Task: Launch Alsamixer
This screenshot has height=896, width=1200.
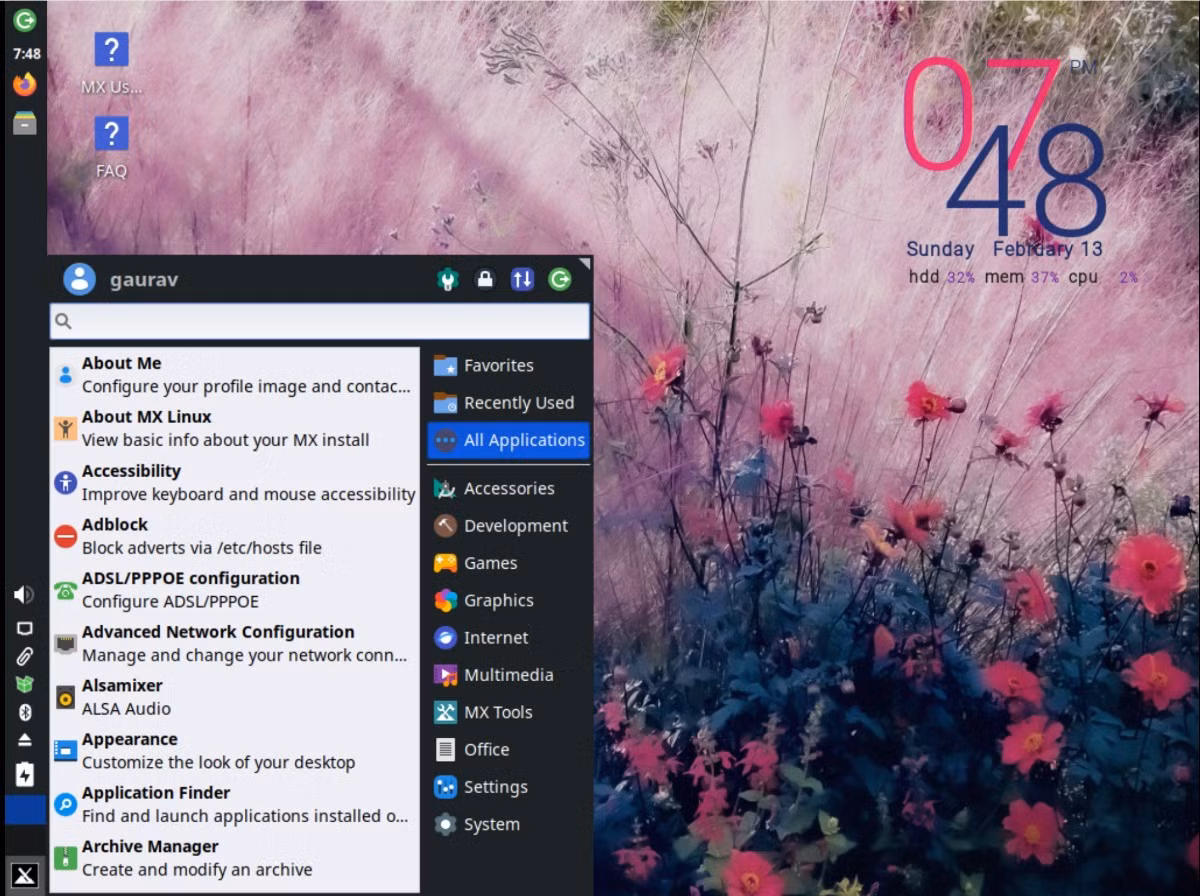Action: coord(235,697)
